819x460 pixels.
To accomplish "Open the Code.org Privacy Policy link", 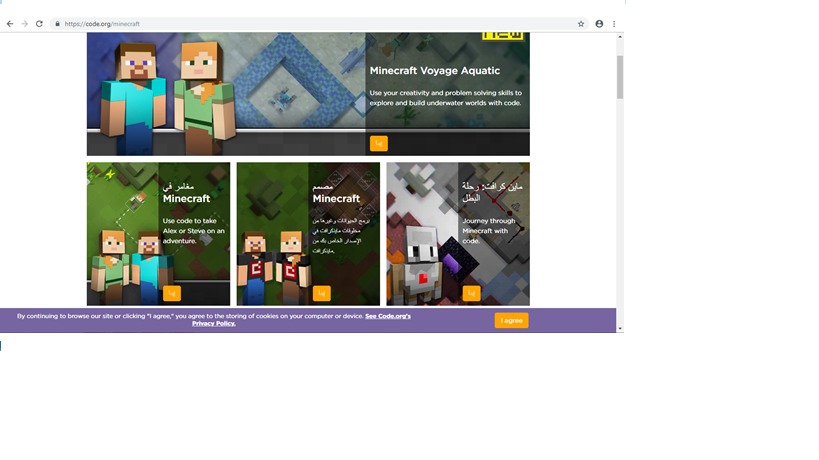I will tap(213, 324).
